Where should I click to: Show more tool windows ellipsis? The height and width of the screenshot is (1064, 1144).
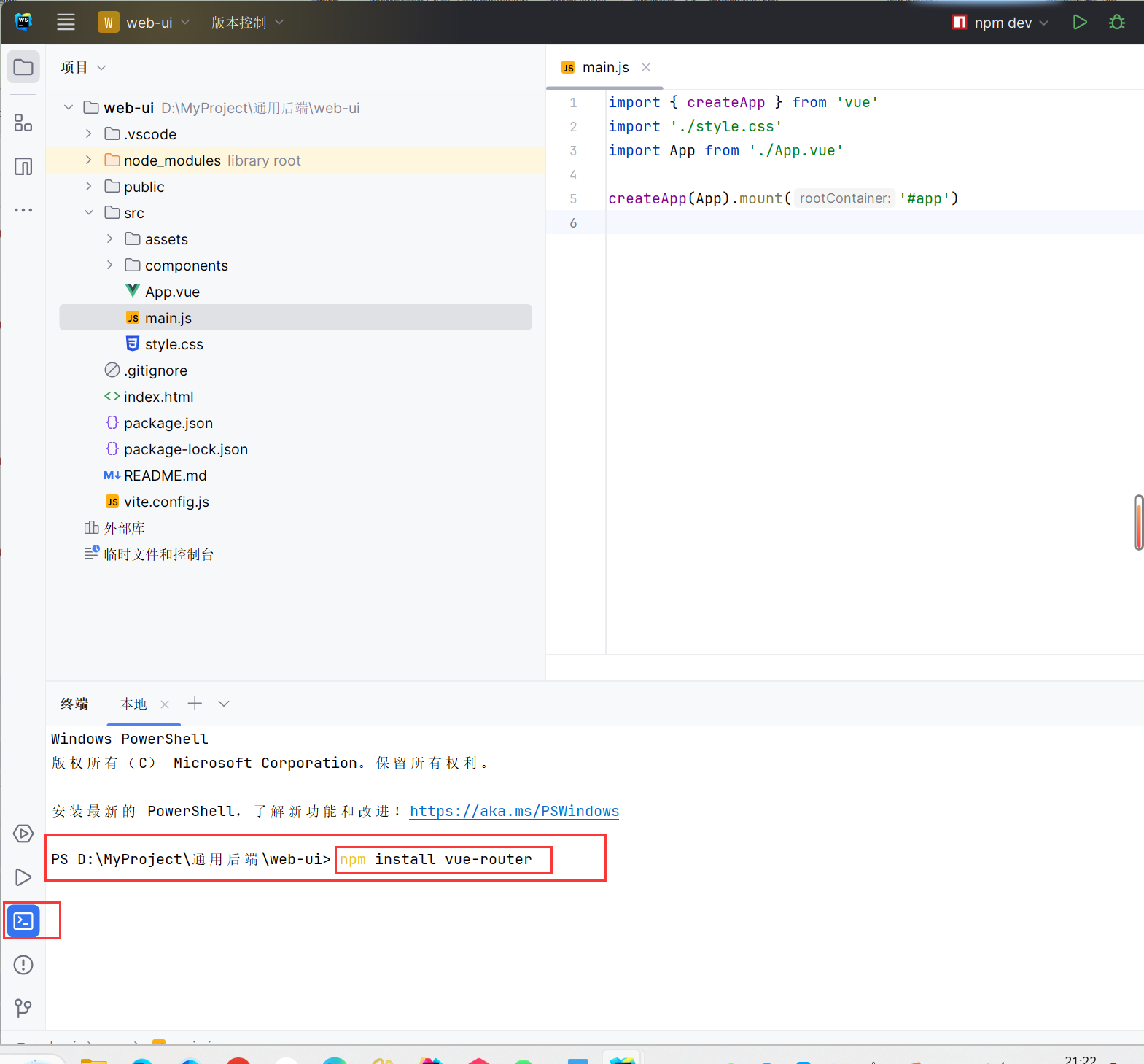[23, 210]
